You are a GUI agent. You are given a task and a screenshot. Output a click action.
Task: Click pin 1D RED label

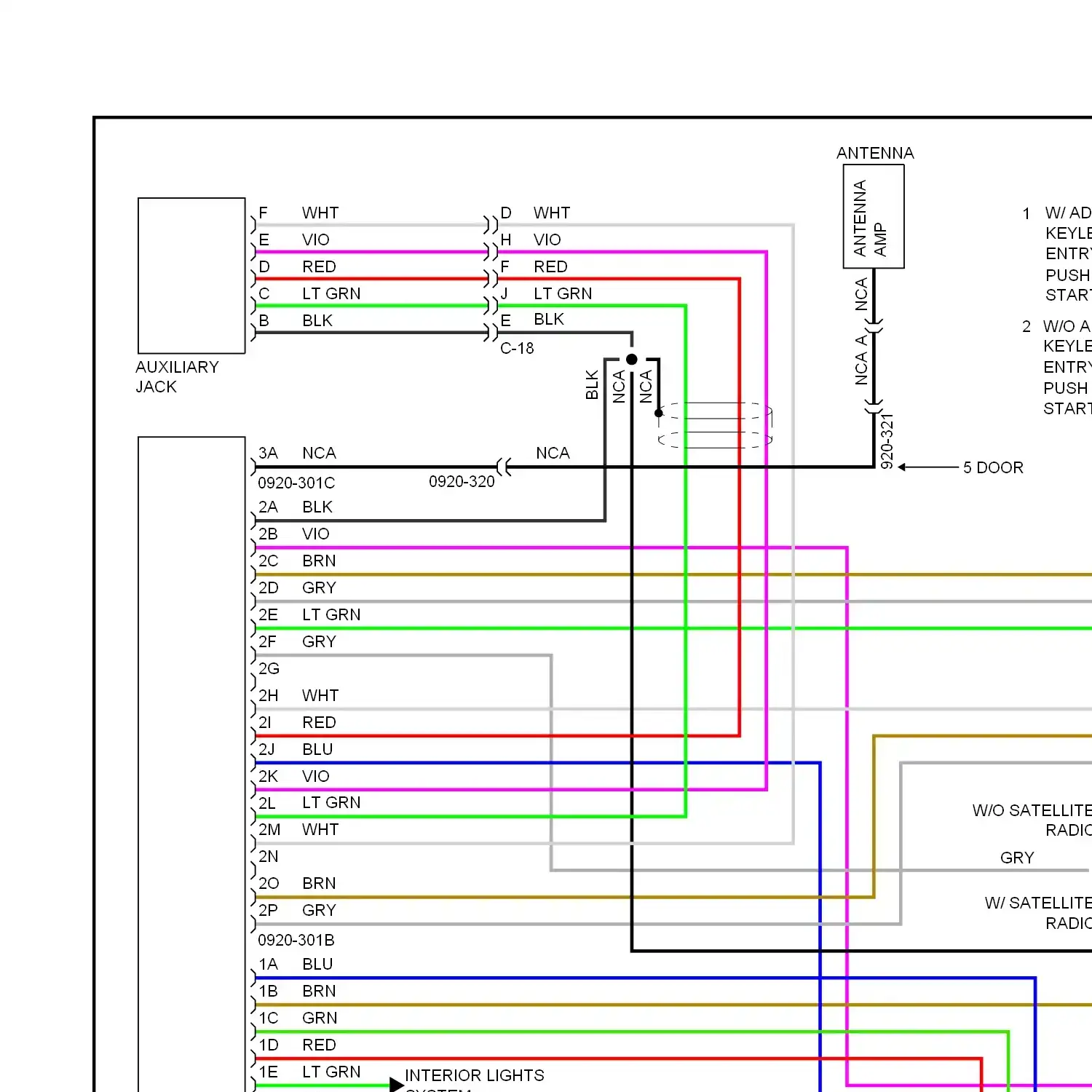coord(297,1045)
